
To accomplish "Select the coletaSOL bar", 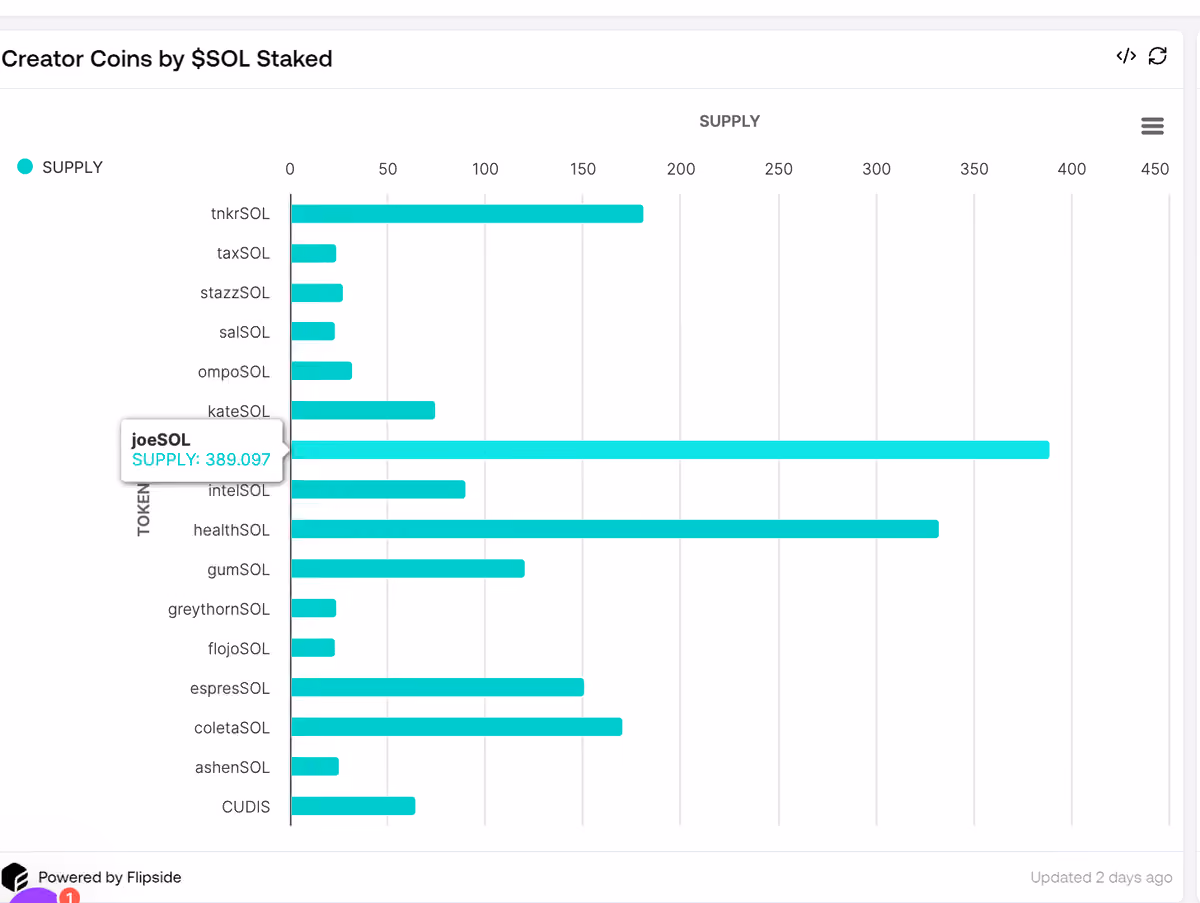I will pos(456,727).
